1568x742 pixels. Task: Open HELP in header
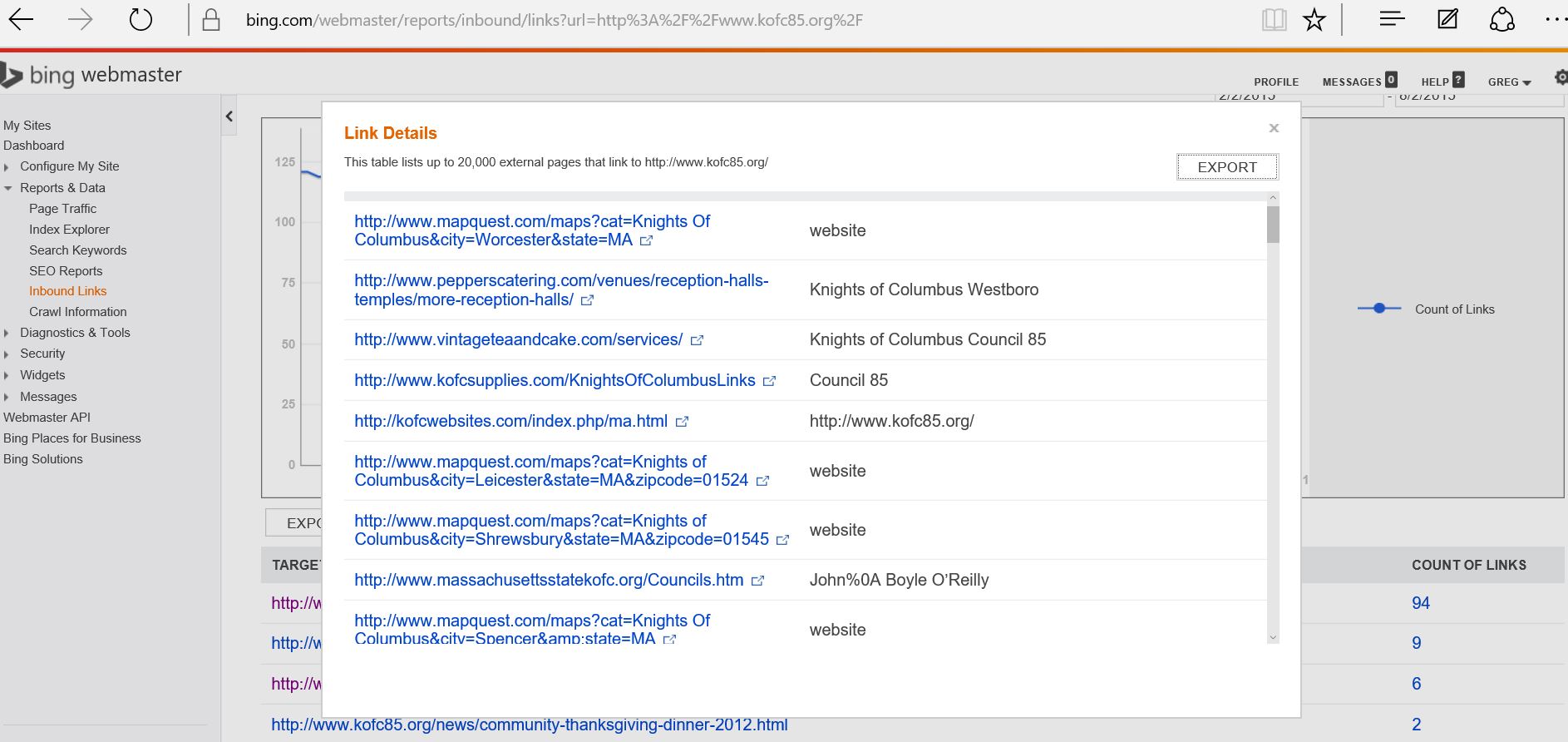coord(1435,82)
